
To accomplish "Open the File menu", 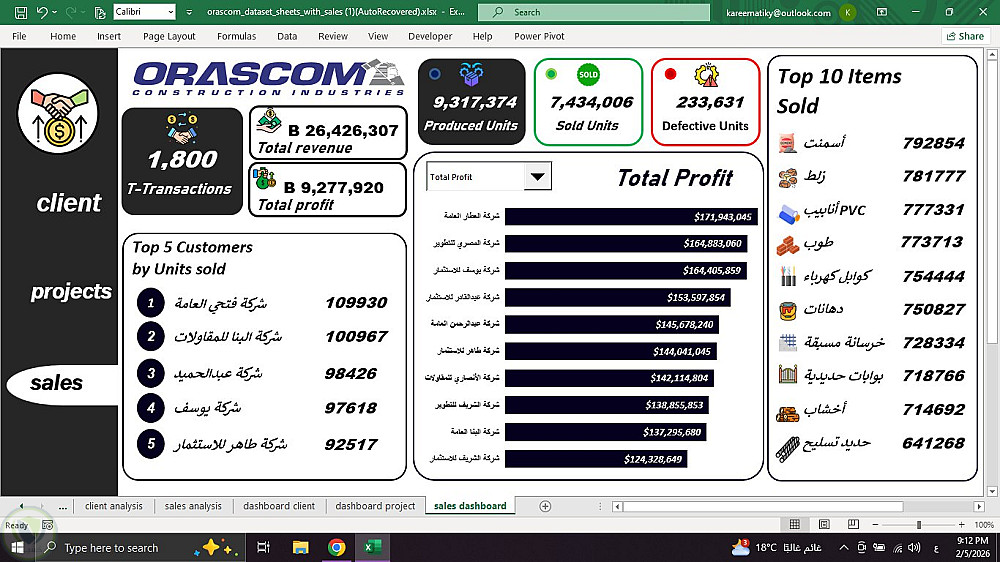I will (x=19, y=36).
